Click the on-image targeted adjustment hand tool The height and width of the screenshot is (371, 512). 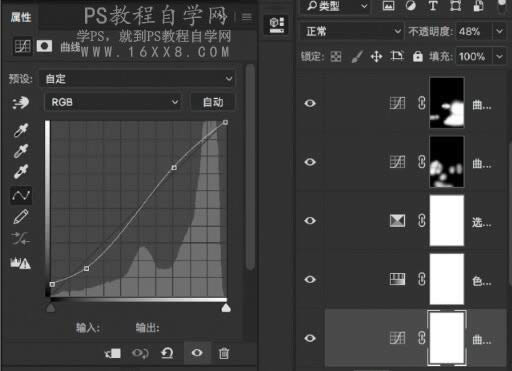point(21,103)
